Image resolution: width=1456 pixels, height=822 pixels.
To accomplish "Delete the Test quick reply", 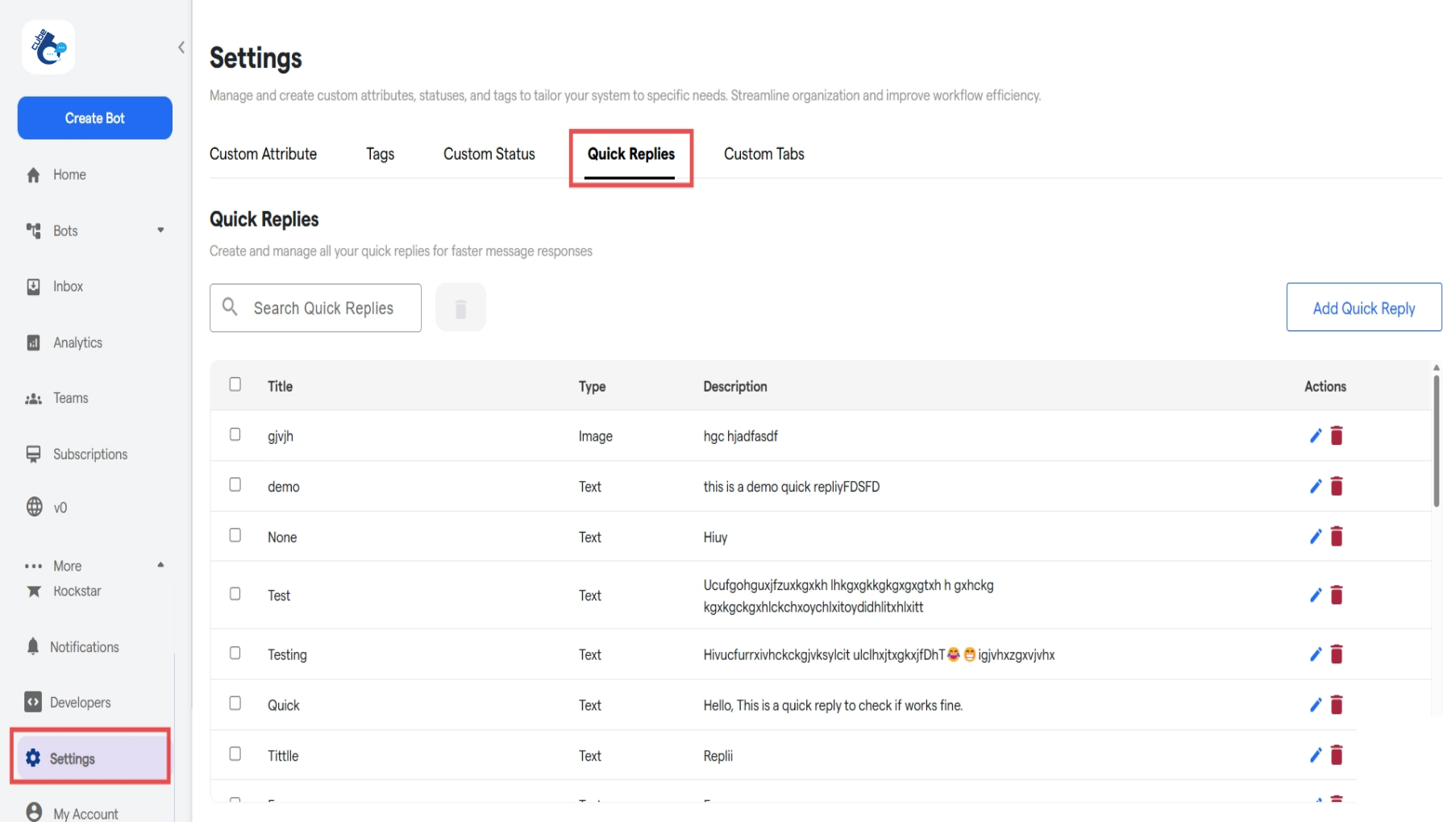I will coord(1337,596).
